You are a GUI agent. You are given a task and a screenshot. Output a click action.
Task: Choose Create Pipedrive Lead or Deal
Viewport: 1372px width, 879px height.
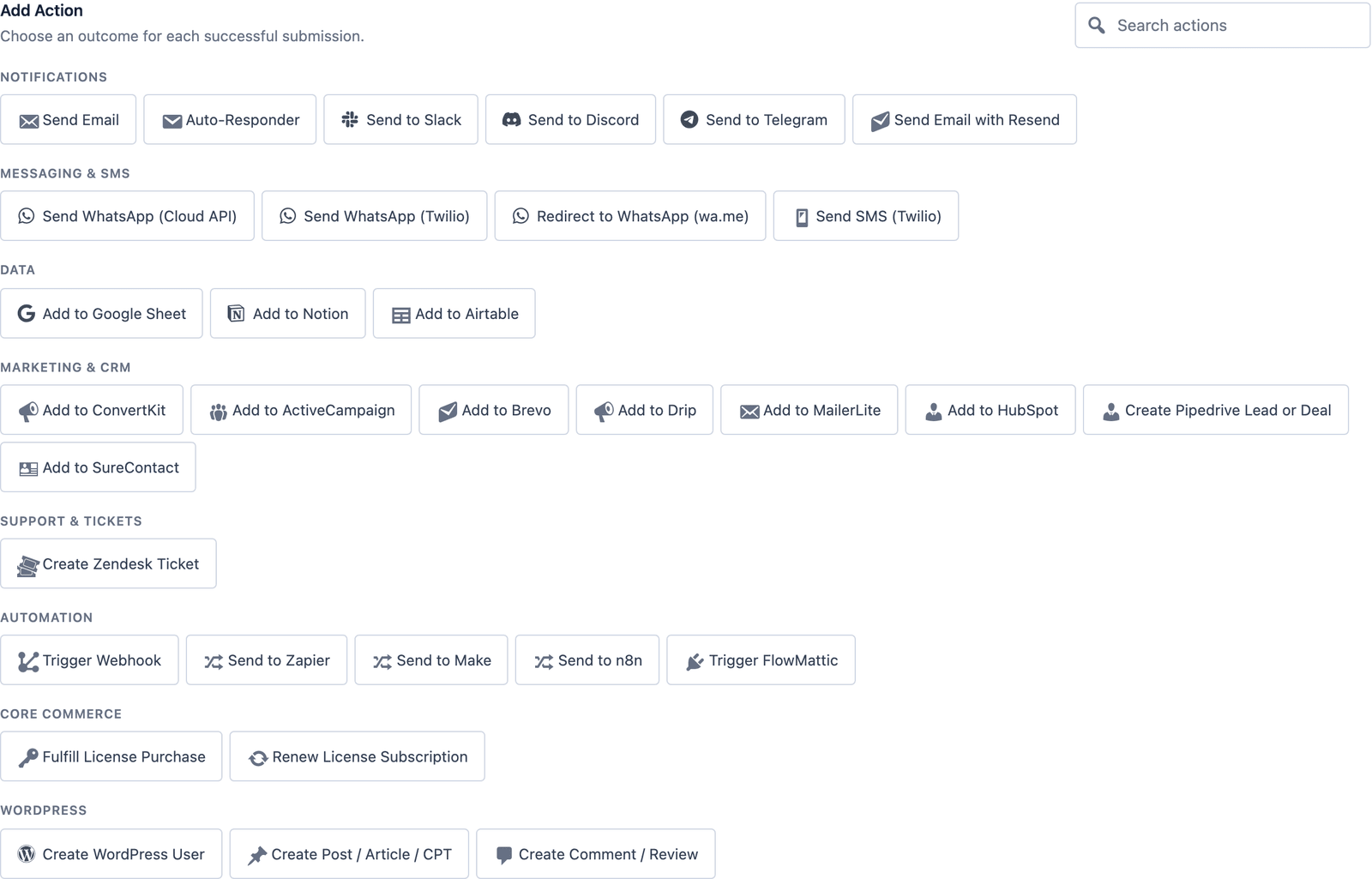[1216, 410]
